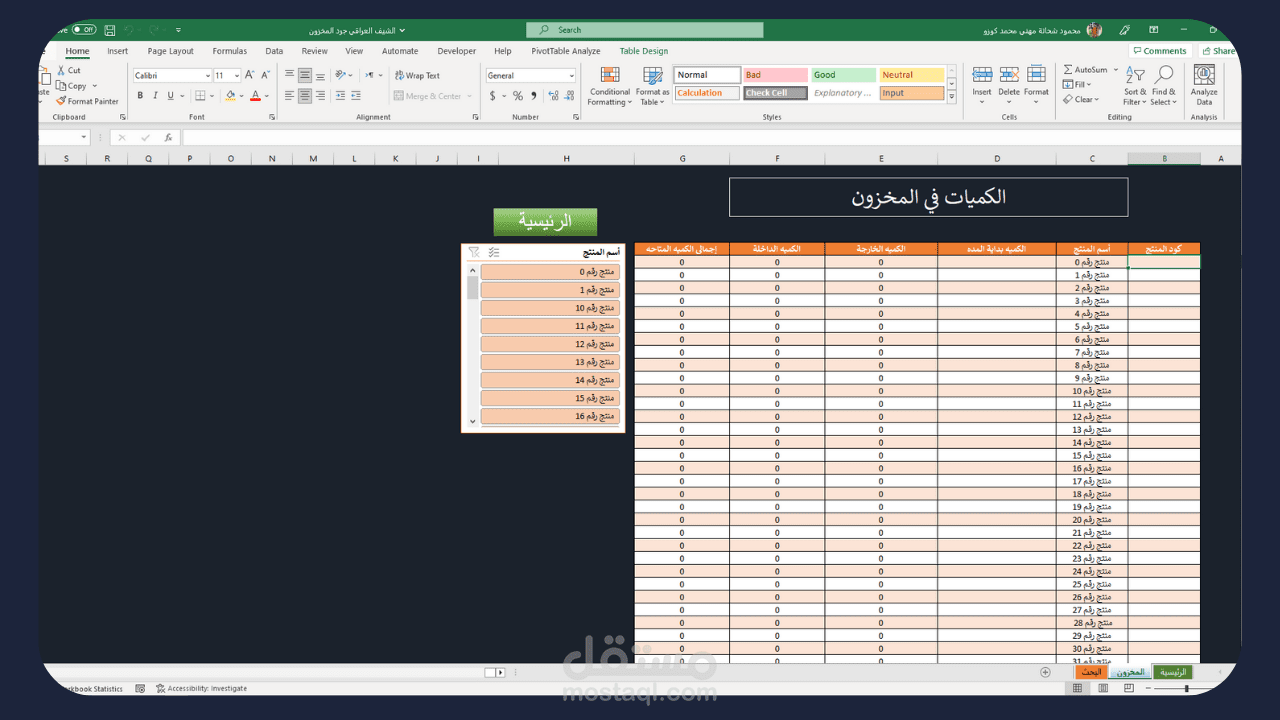1280x720 pixels.
Task: Click the Cut scissors icon
Action: coord(62,71)
